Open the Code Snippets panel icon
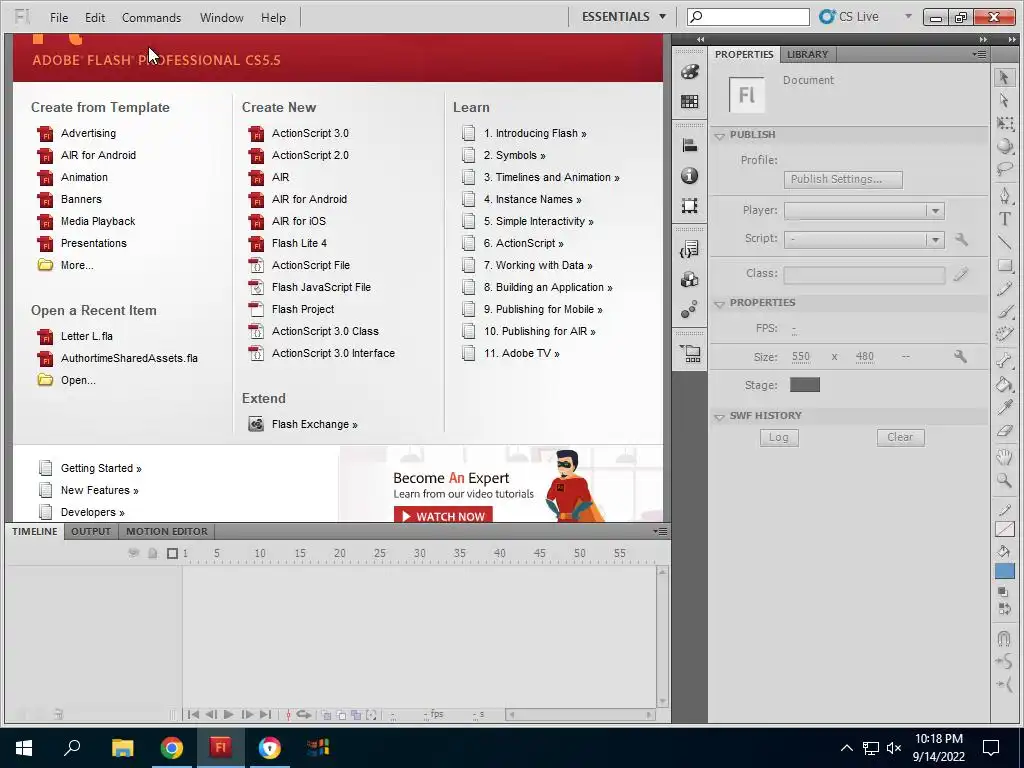1024x768 pixels. coord(690,249)
